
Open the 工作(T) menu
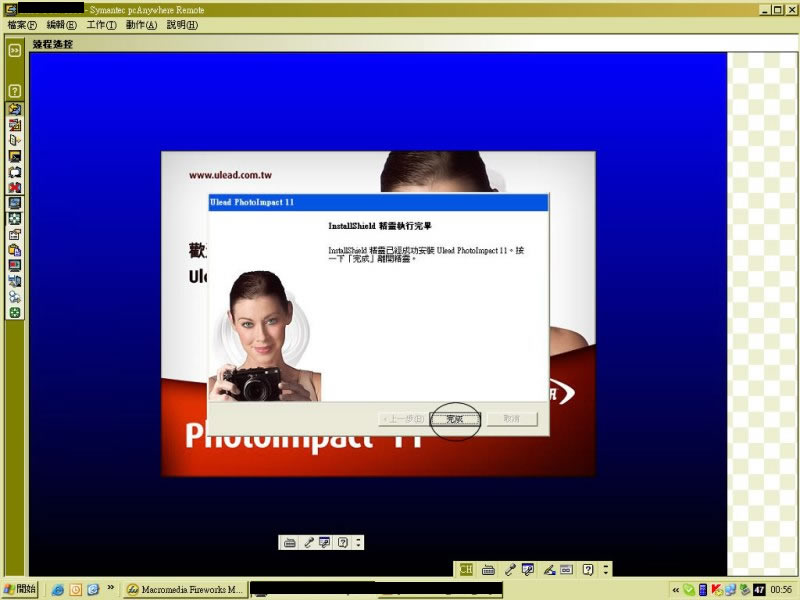101,24
